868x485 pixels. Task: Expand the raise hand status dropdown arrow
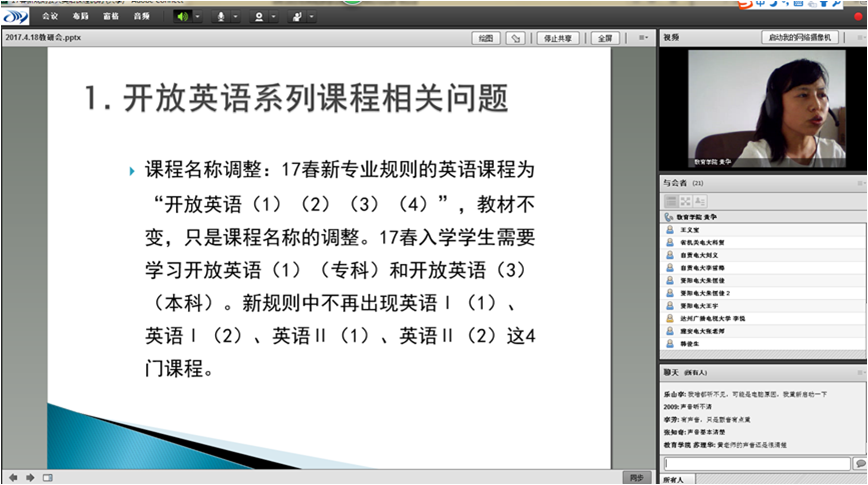click(x=312, y=17)
